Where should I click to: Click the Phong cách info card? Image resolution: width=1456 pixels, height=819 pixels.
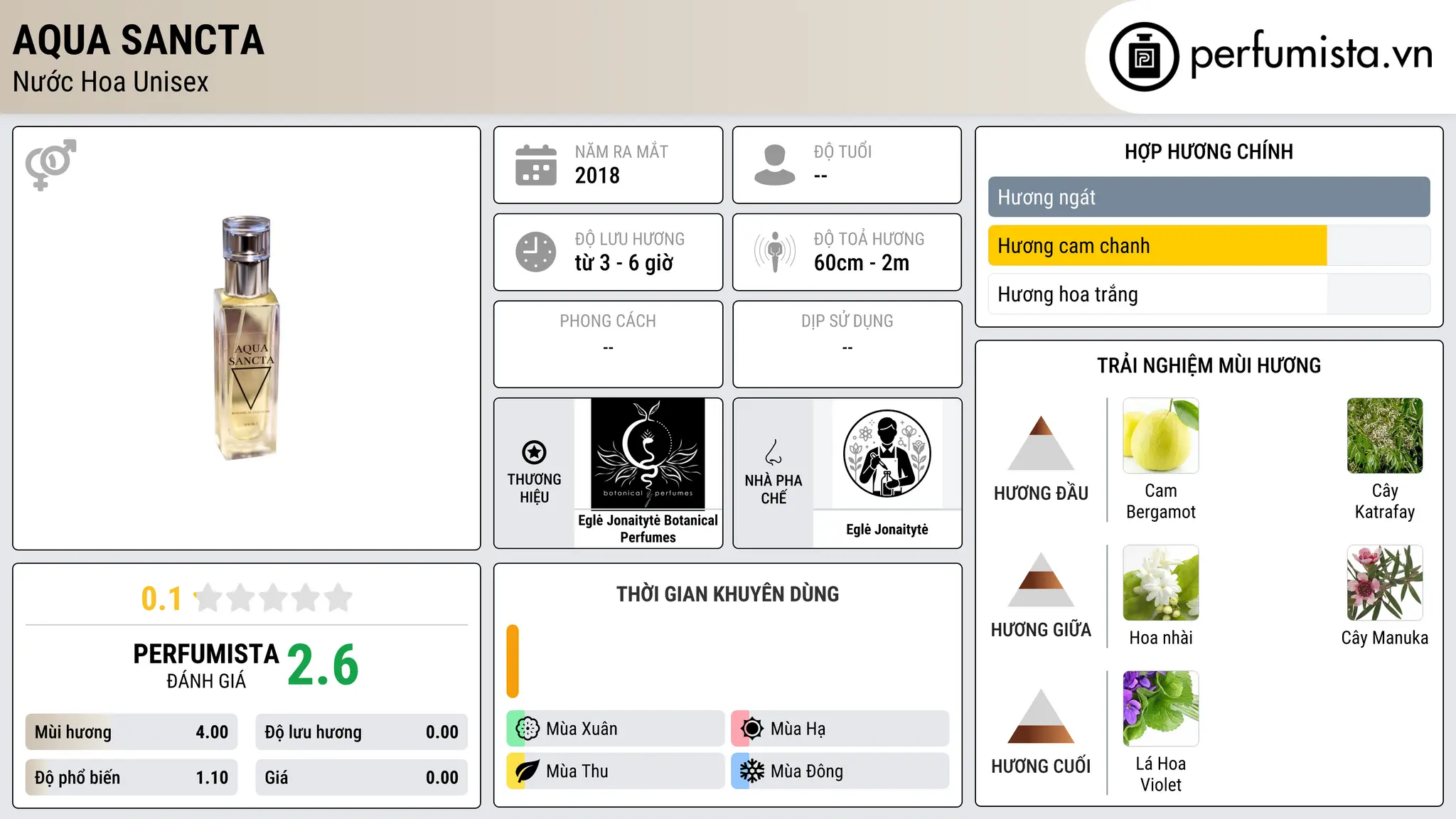coord(609,344)
